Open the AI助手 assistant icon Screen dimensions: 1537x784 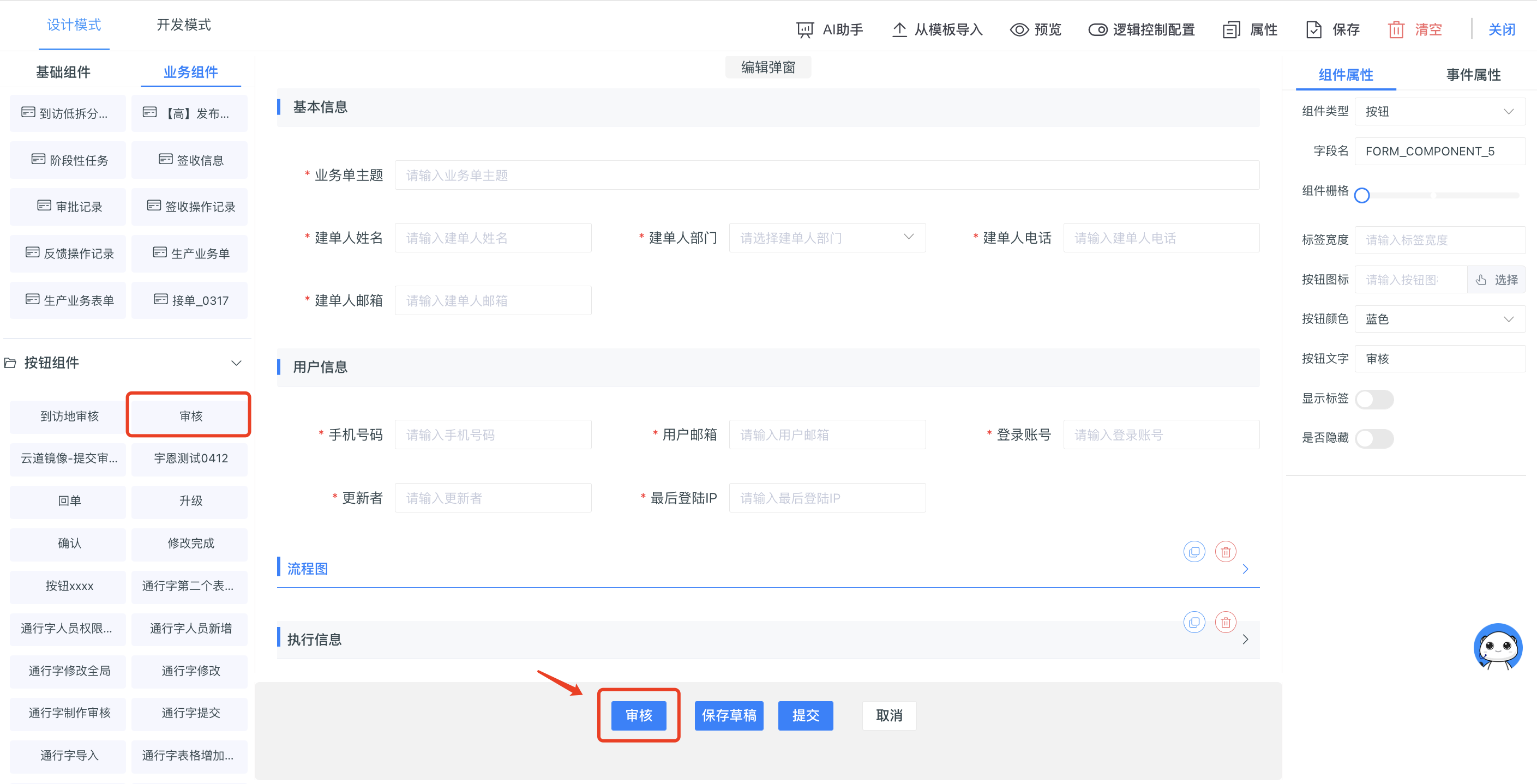click(805, 29)
